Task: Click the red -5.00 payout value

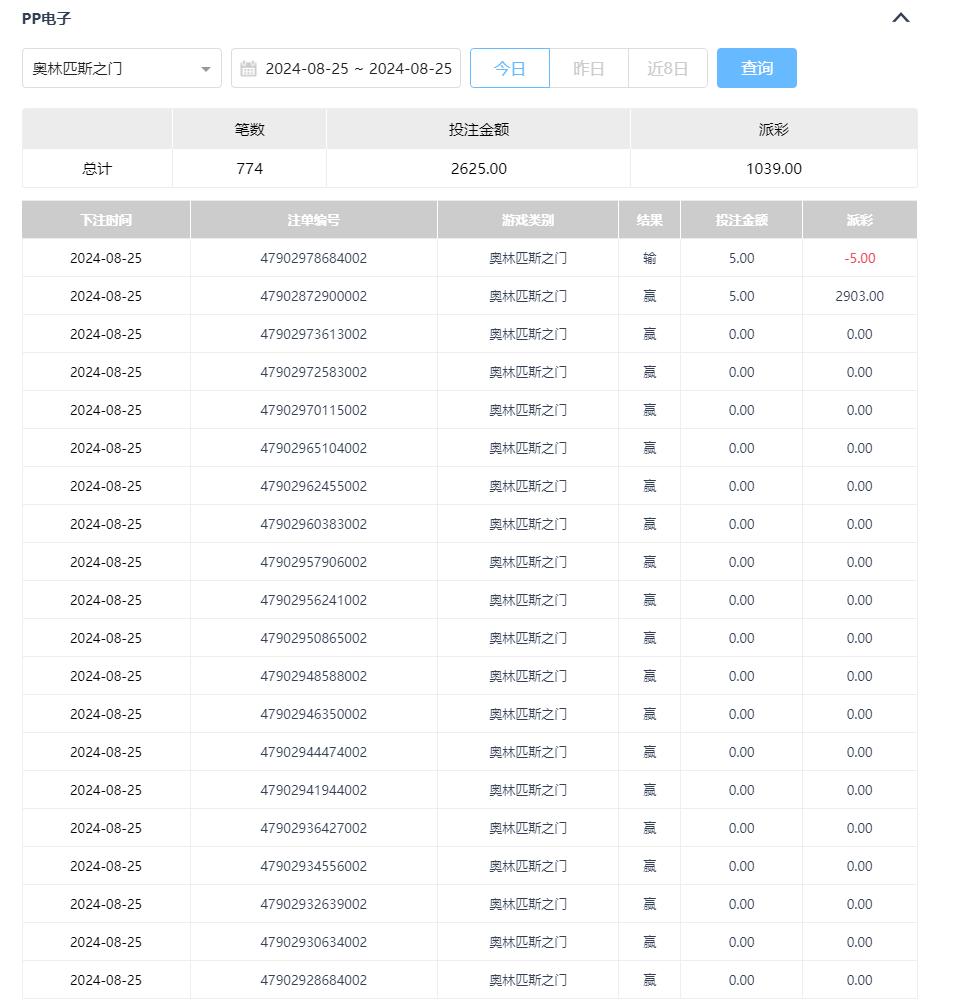Action: tap(859, 258)
